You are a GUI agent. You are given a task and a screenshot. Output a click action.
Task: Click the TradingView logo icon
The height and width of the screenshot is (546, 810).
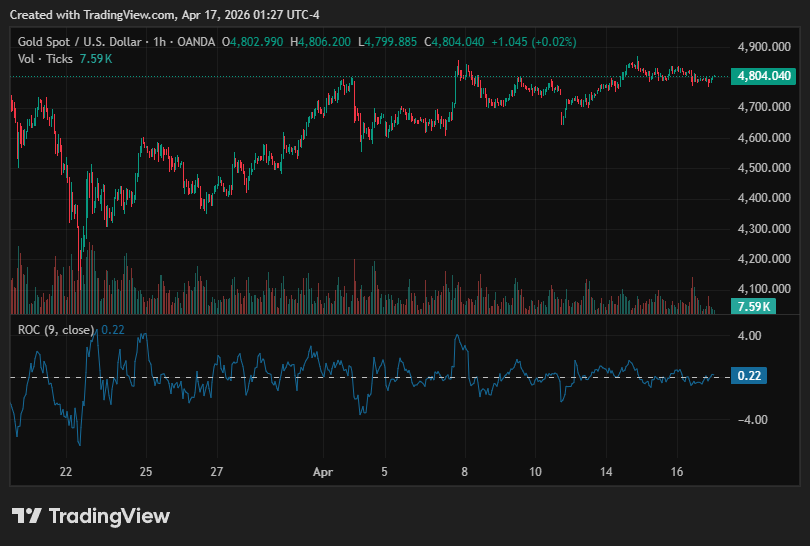(x=26, y=516)
